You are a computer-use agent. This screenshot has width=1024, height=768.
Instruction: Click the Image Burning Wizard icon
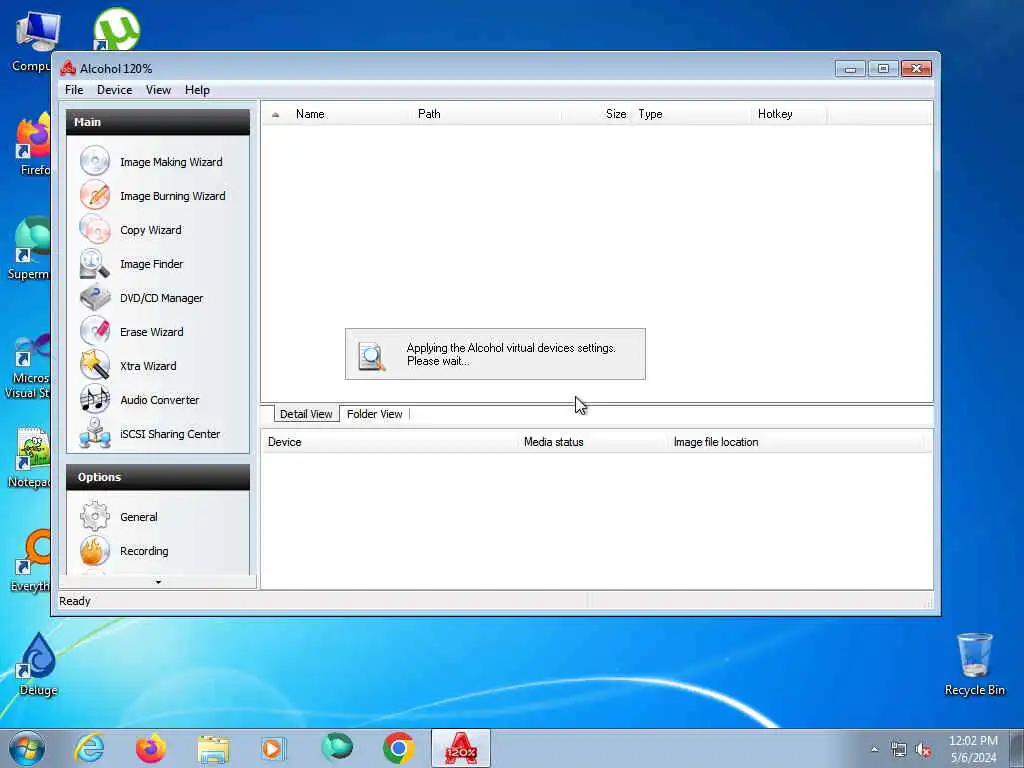(x=95, y=195)
